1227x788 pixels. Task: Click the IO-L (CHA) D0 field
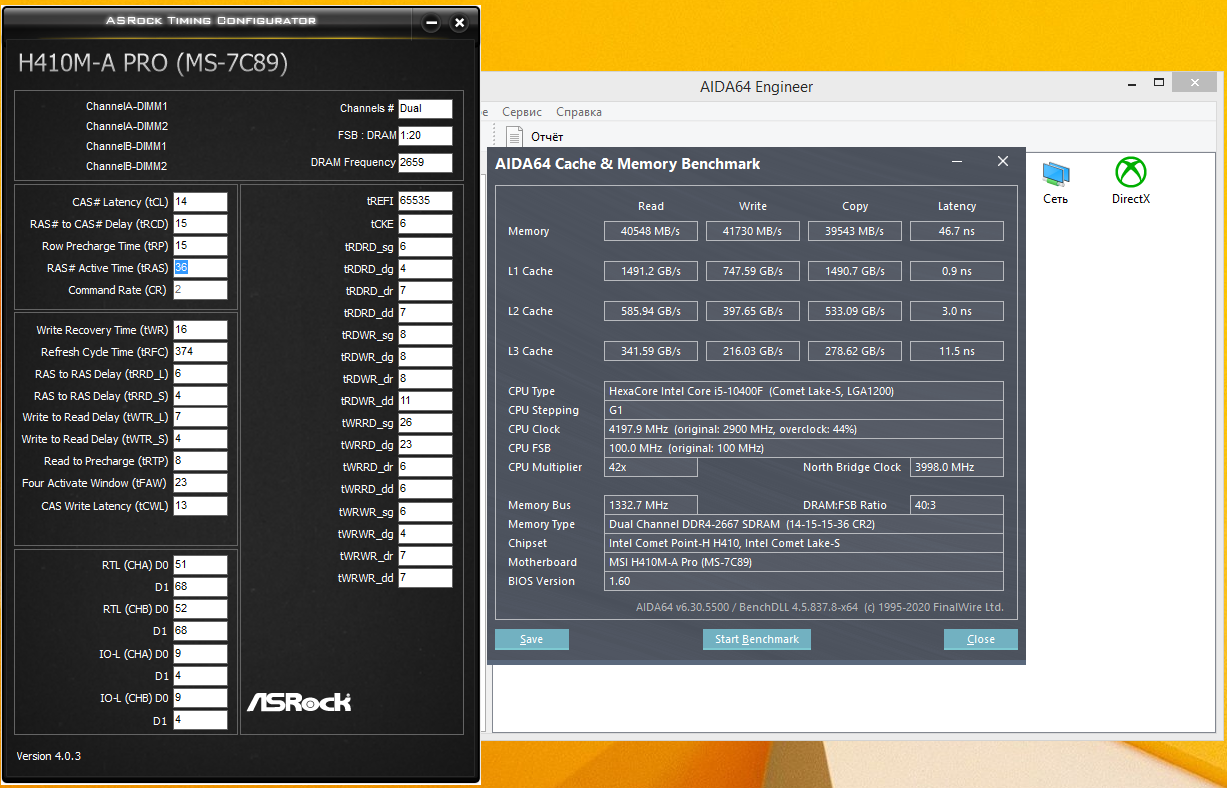tap(200, 654)
